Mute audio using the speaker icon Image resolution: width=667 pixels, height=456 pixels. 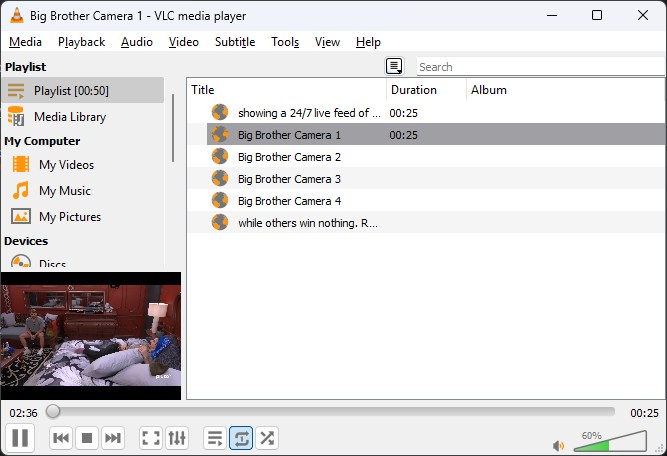click(x=558, y=445)
